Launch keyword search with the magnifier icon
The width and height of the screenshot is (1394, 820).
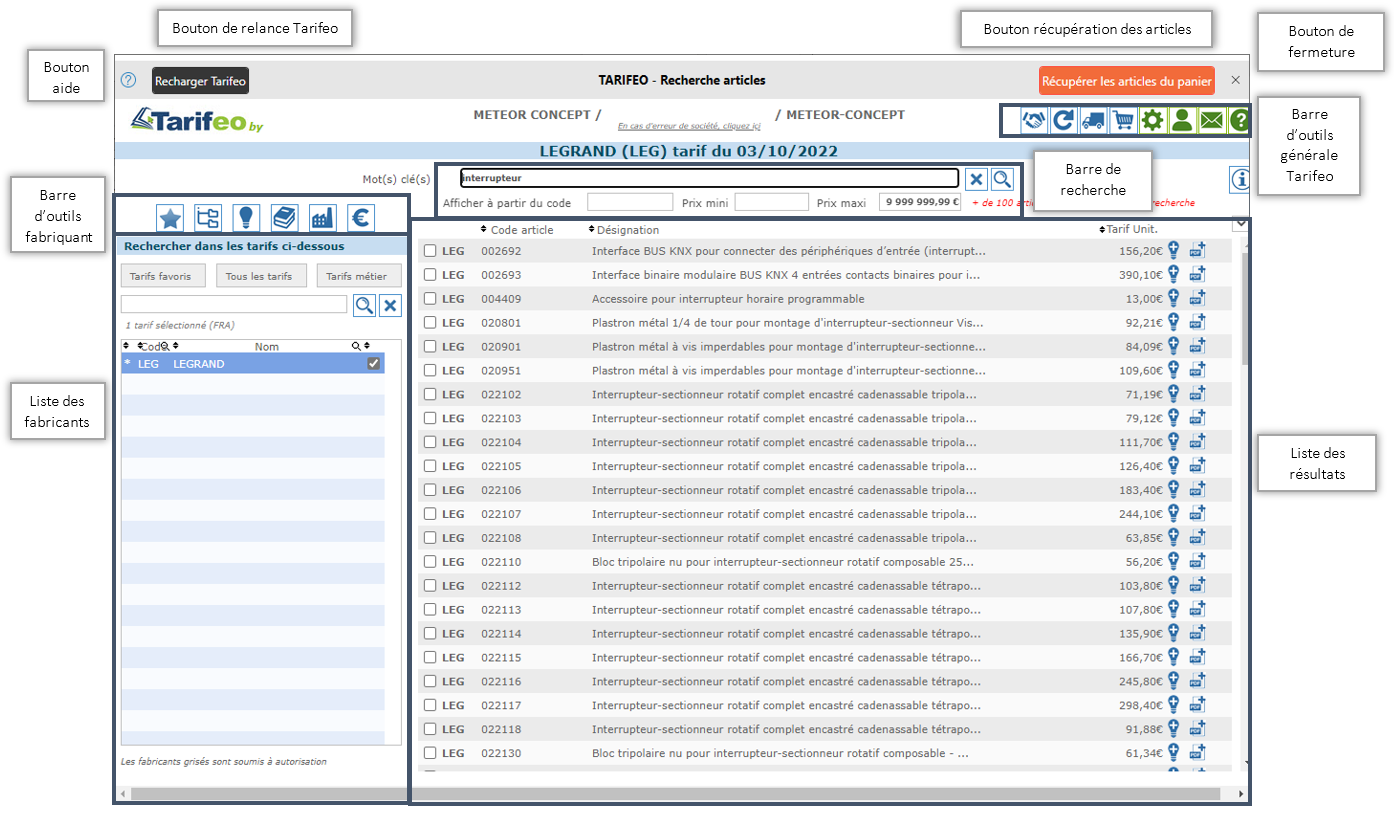click(x=1002, y=179)
